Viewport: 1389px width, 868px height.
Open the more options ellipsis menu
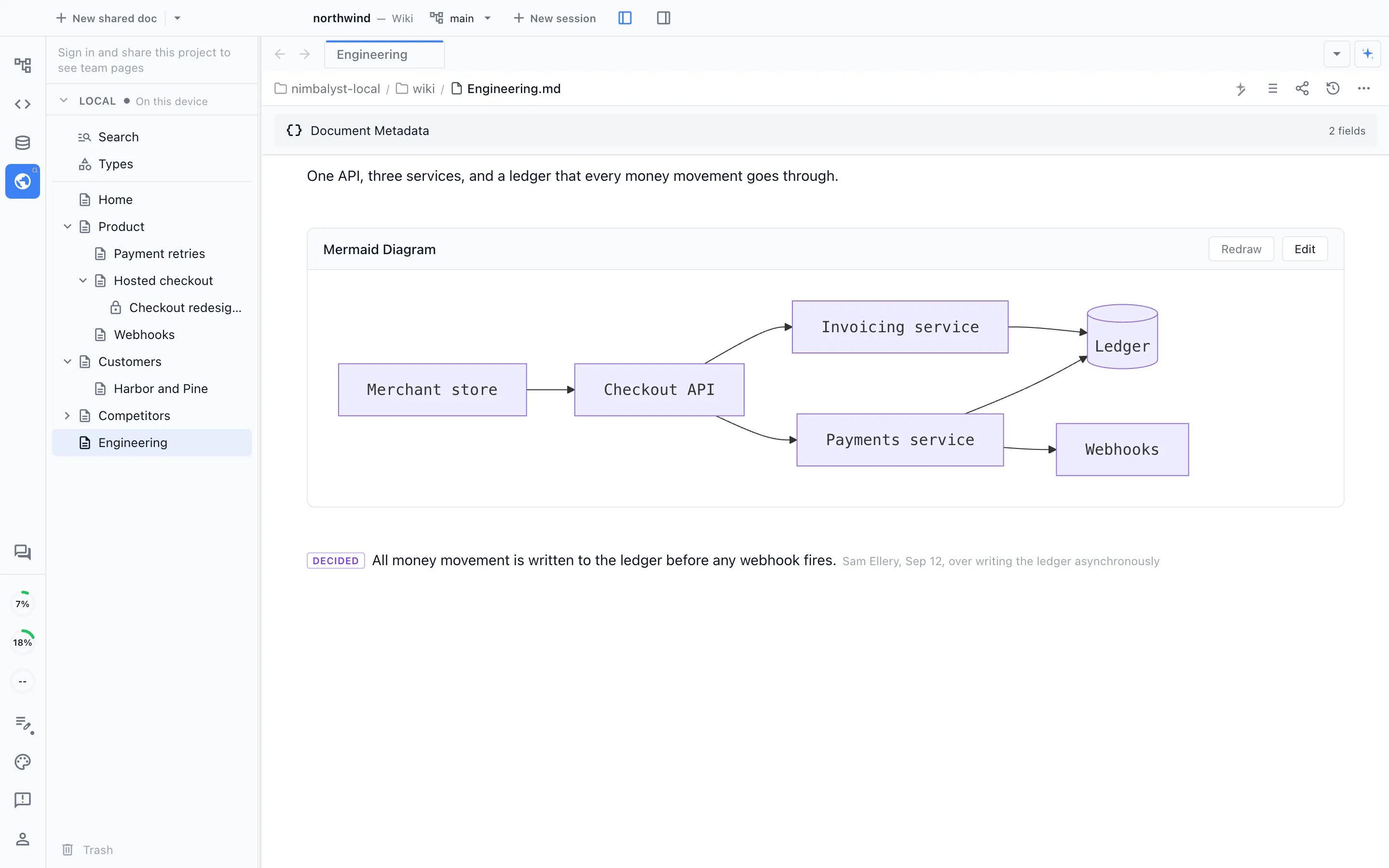tap(1364, 88)
